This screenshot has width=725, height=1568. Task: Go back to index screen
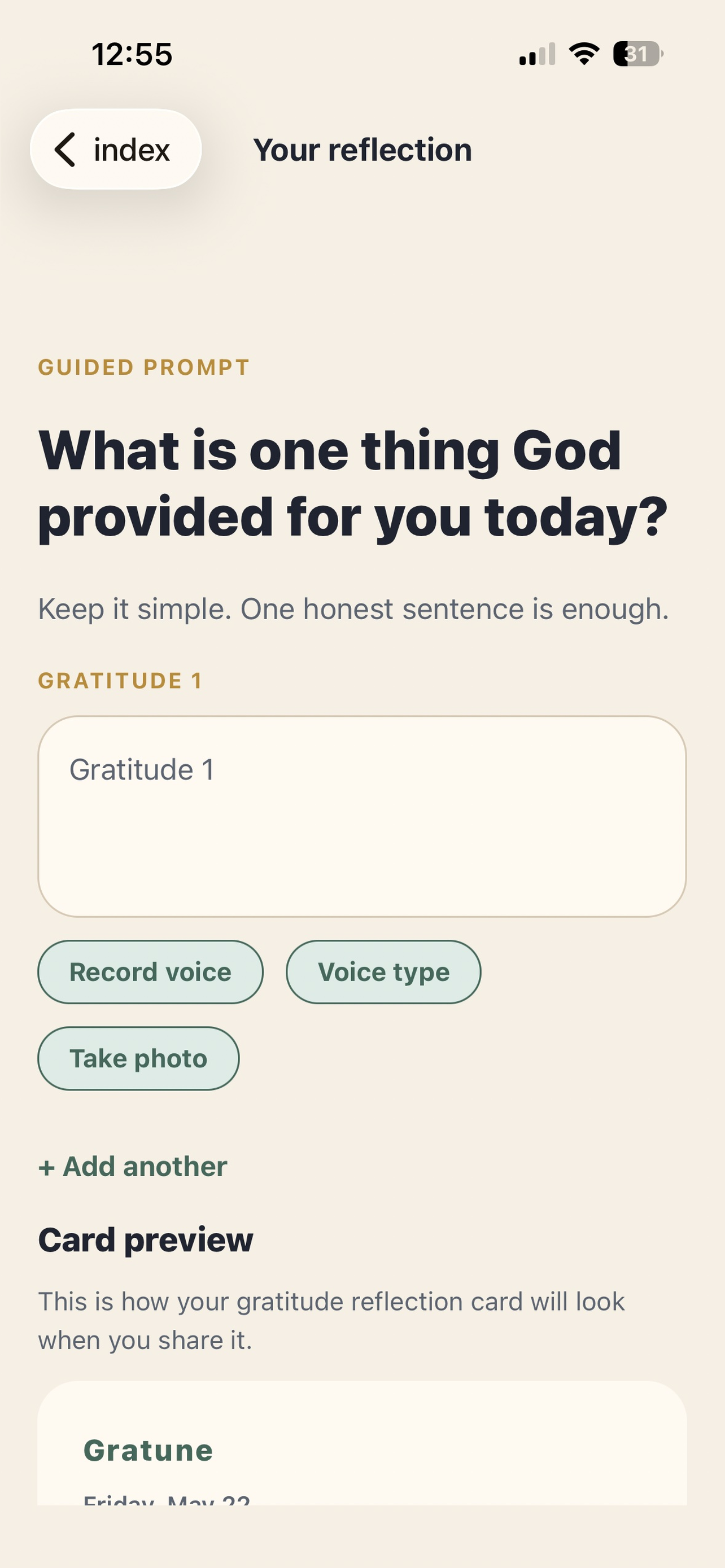(116, 149)
